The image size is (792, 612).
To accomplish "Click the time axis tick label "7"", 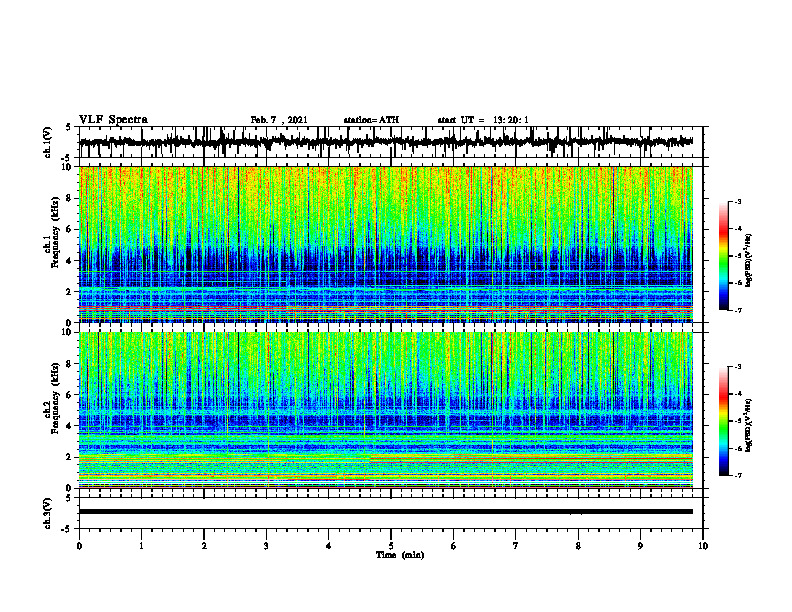I will pos(516,546).
